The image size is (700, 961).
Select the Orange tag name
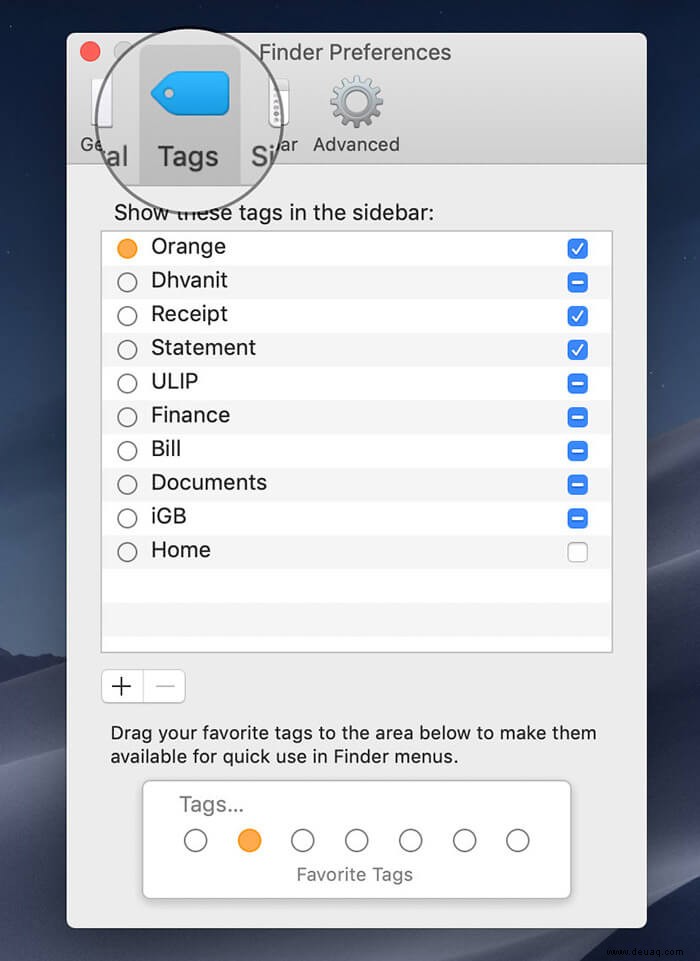[188, 246]
